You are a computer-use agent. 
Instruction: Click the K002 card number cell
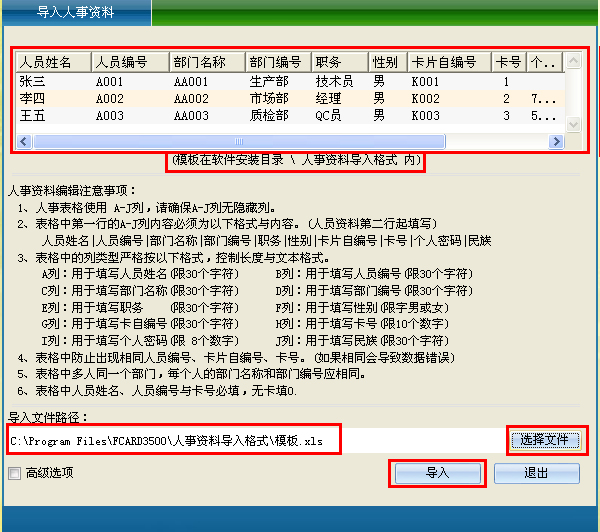point(425,99)
